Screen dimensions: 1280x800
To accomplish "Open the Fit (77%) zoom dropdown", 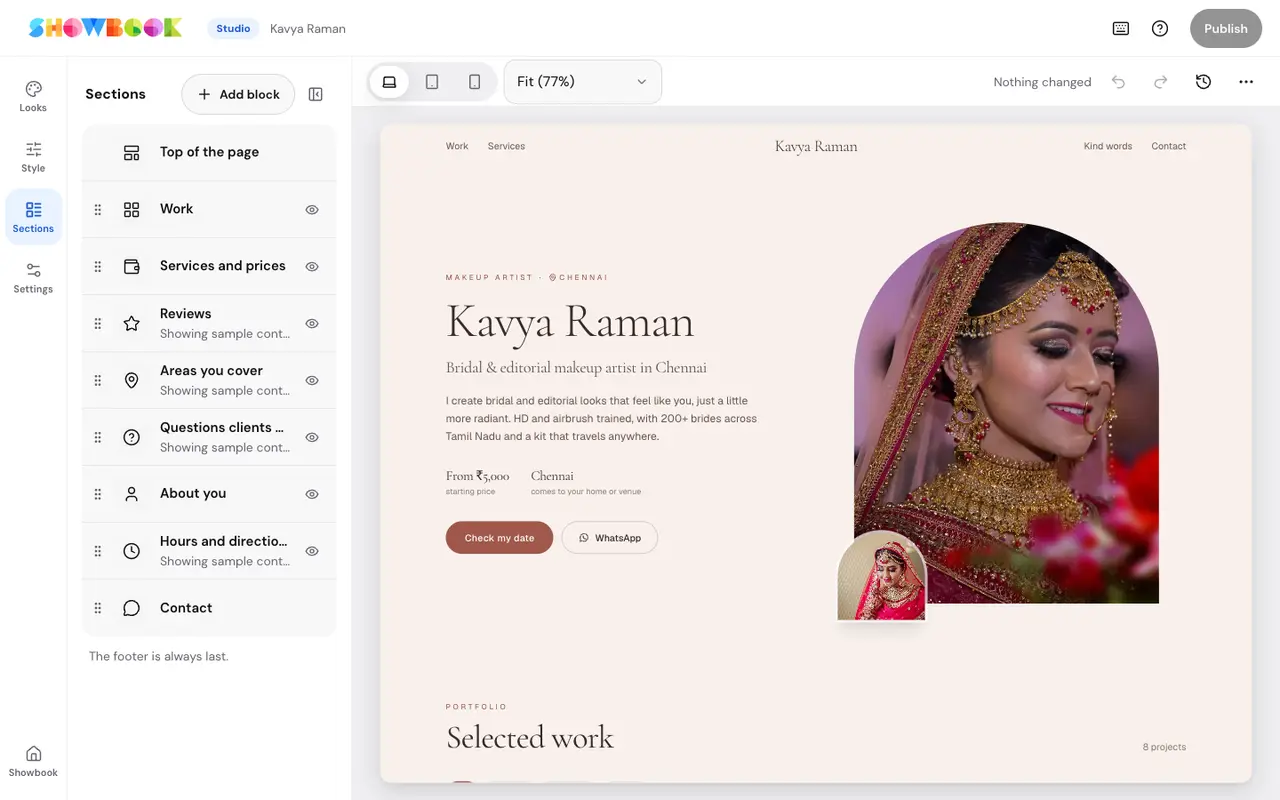I will (x=583, y=82).
